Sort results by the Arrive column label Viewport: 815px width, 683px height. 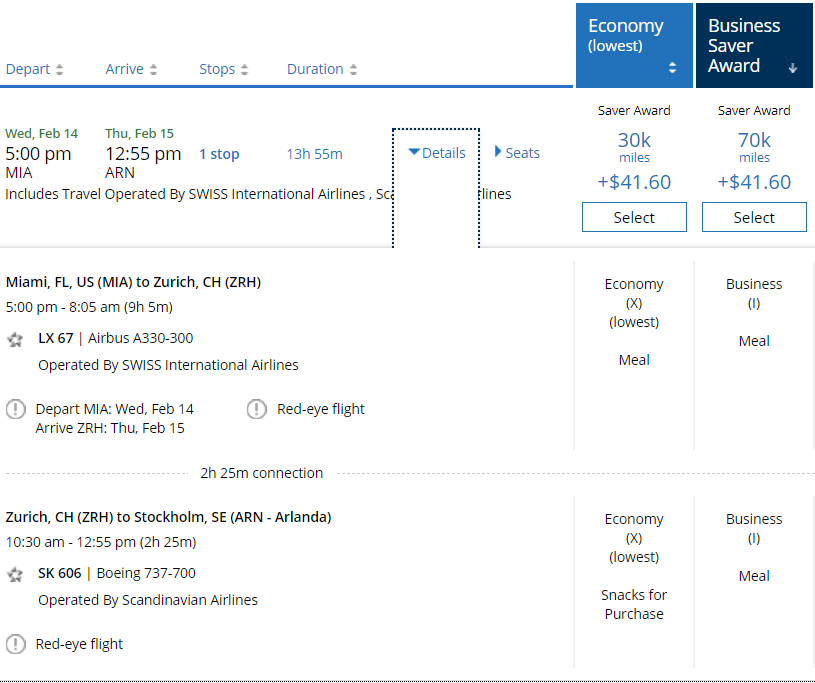point(124,70)
